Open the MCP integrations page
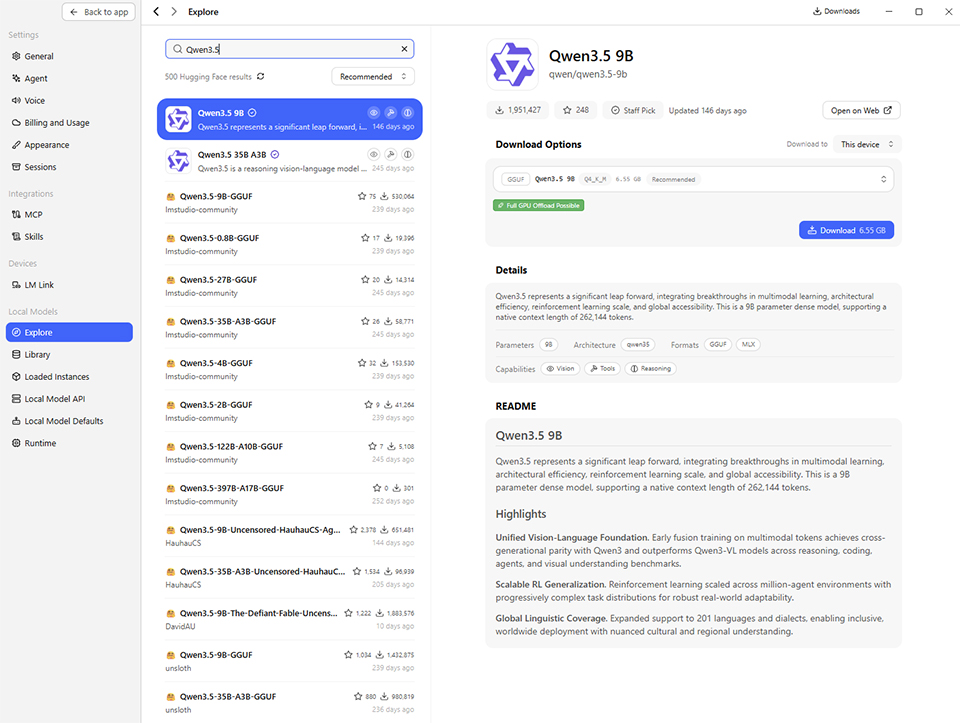The height and width of the screenshot is (723, 960). 69,214
